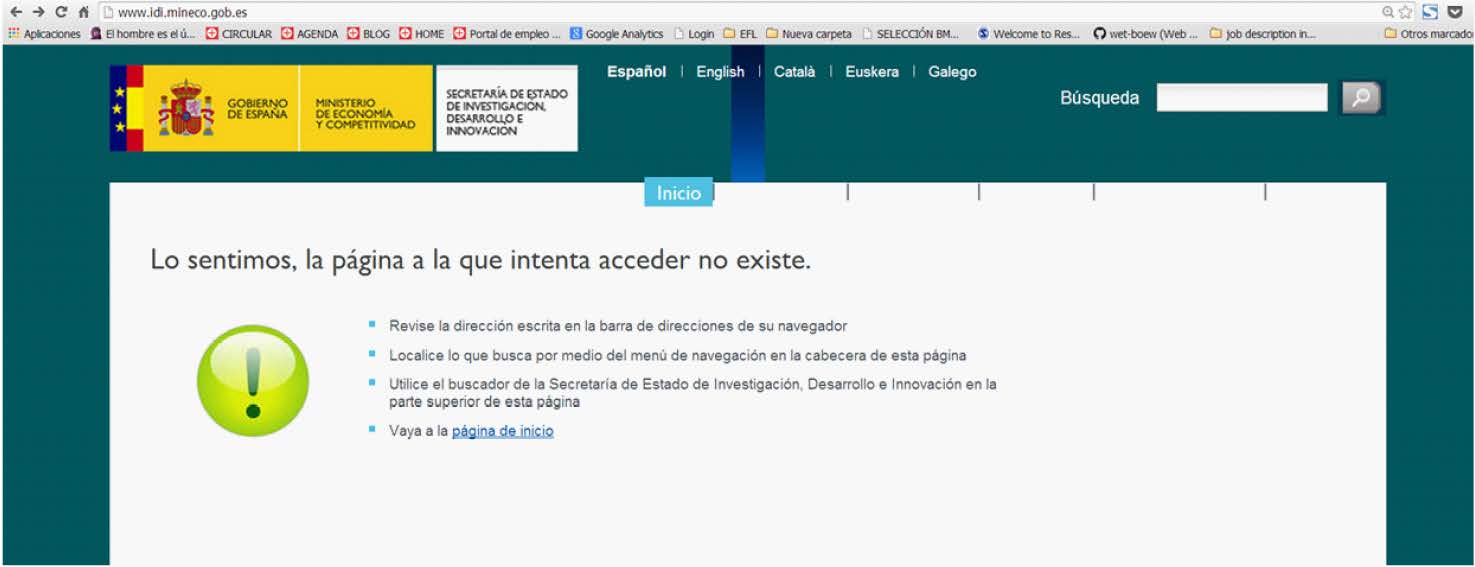Open the Pocket extension icon
The image size is (1475, 567).
pyautogui.click(x=1455, y=12)
